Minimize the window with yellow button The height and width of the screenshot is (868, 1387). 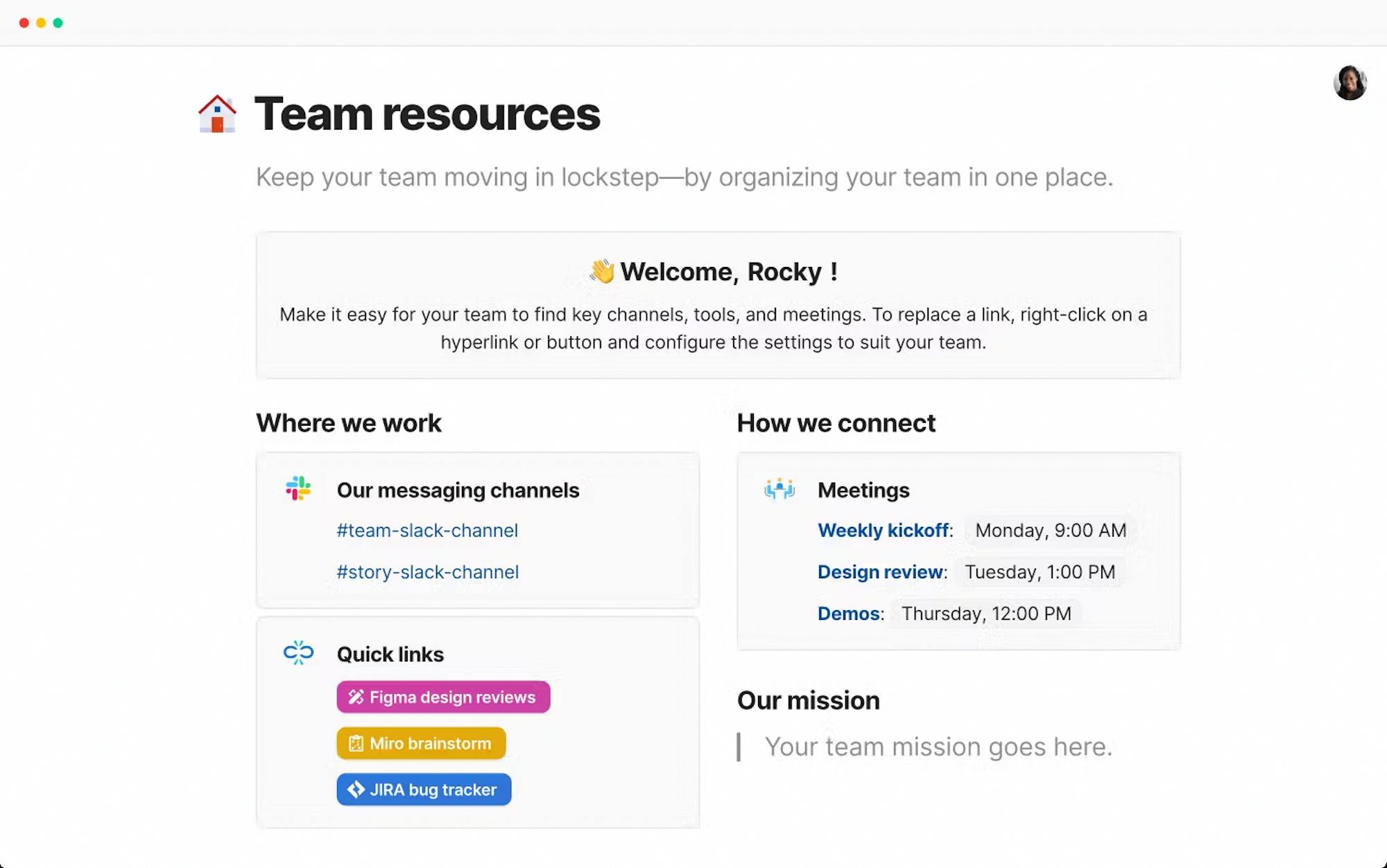[41, 23]
